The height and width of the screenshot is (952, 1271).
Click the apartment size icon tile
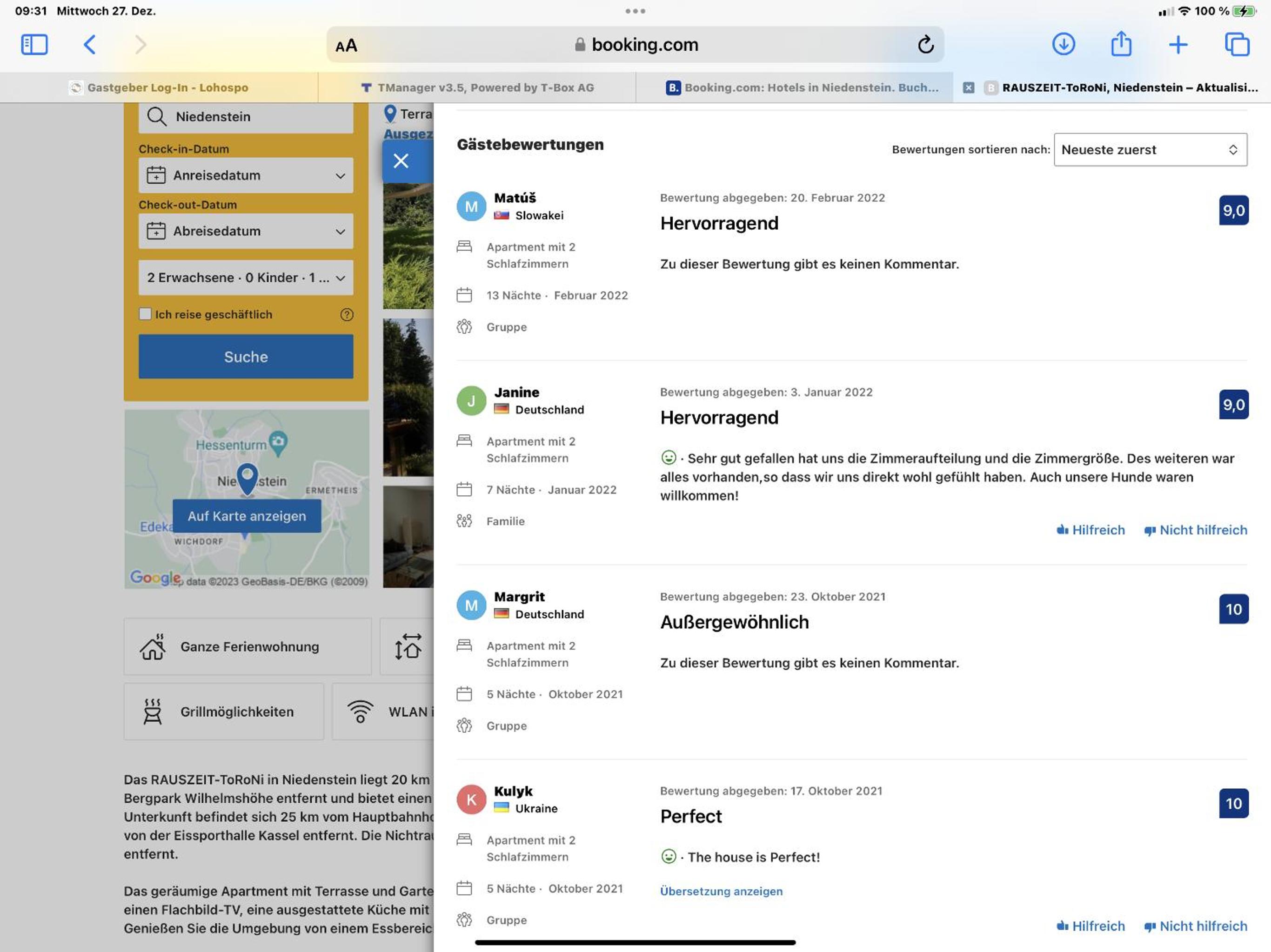click(x=408, y=646)
